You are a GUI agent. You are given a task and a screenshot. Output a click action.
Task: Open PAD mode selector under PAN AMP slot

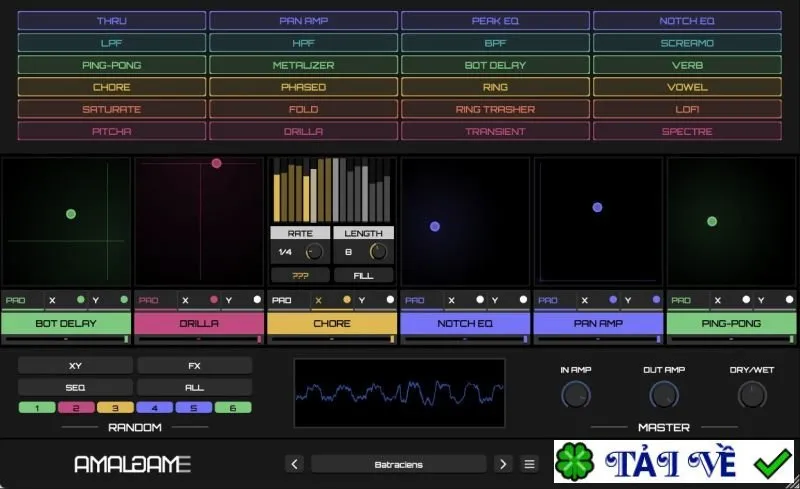click(548, 300)
